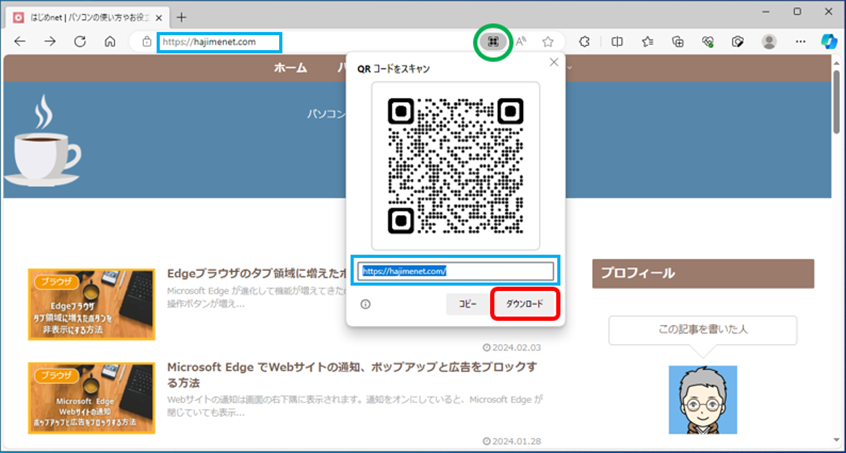This screenshot has height=453, width=846.
Task: Open the Microsoft Edge Webサイトの通知 thumbnail
Action: click(x=92, y=398)
